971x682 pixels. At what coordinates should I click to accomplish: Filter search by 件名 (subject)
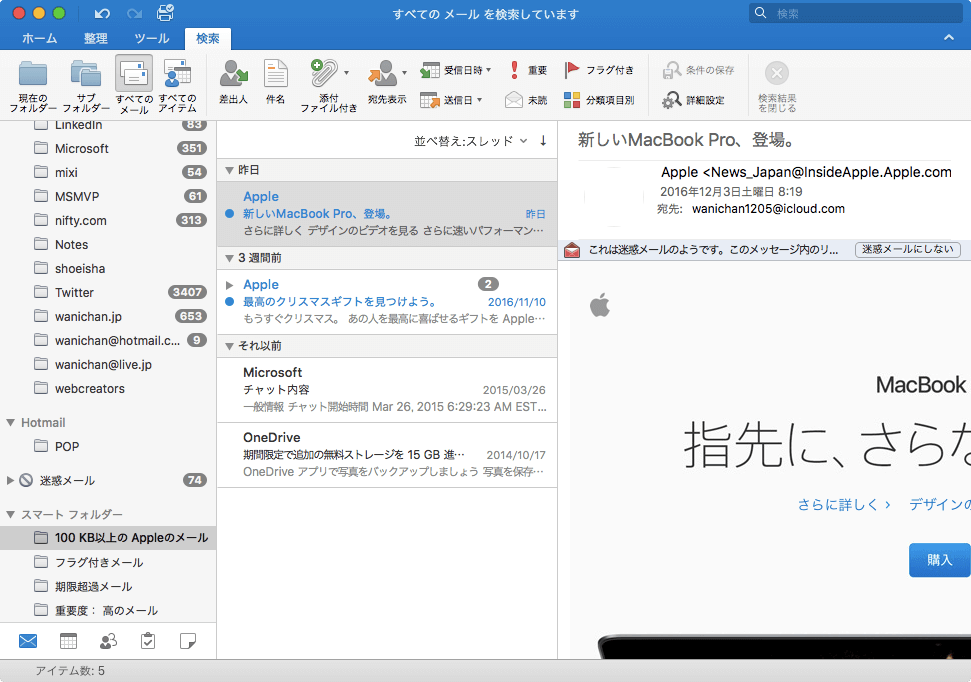point(276,82)
